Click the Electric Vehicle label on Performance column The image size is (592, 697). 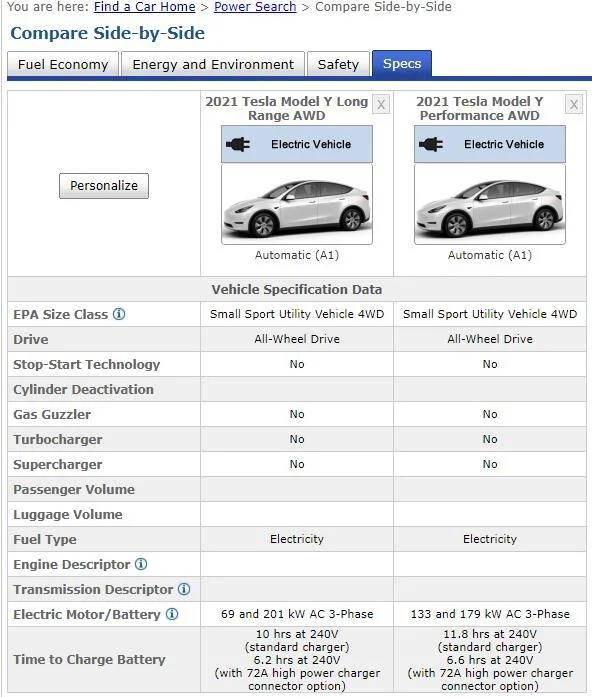[x=504, y=144]
